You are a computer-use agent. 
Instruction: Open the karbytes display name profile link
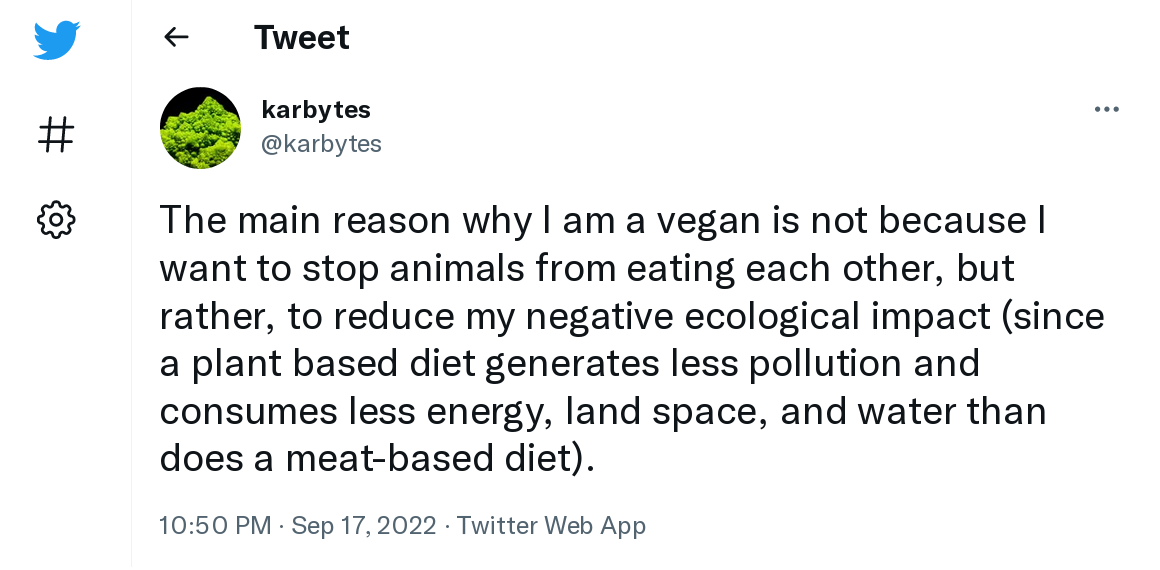(315, 109)
